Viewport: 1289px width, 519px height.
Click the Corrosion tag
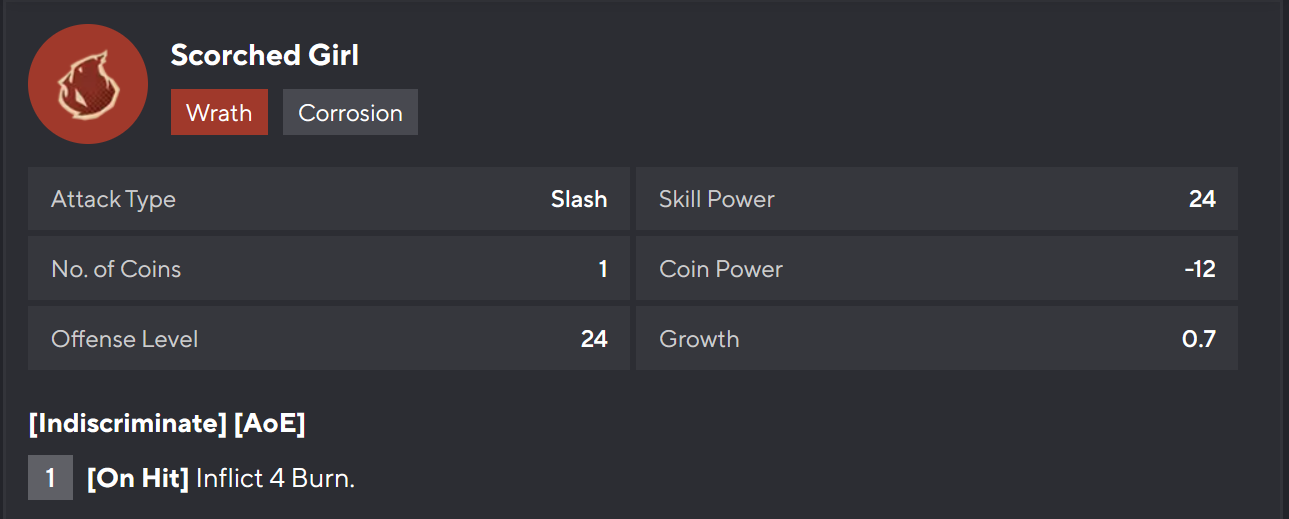[350, 112]
